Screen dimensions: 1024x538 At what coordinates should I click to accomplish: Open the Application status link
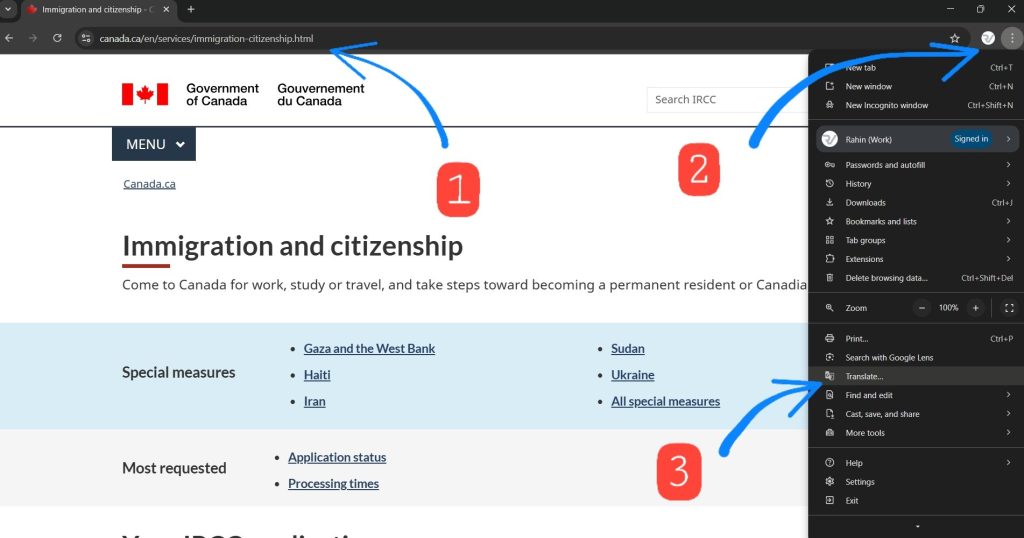[337, 457]
